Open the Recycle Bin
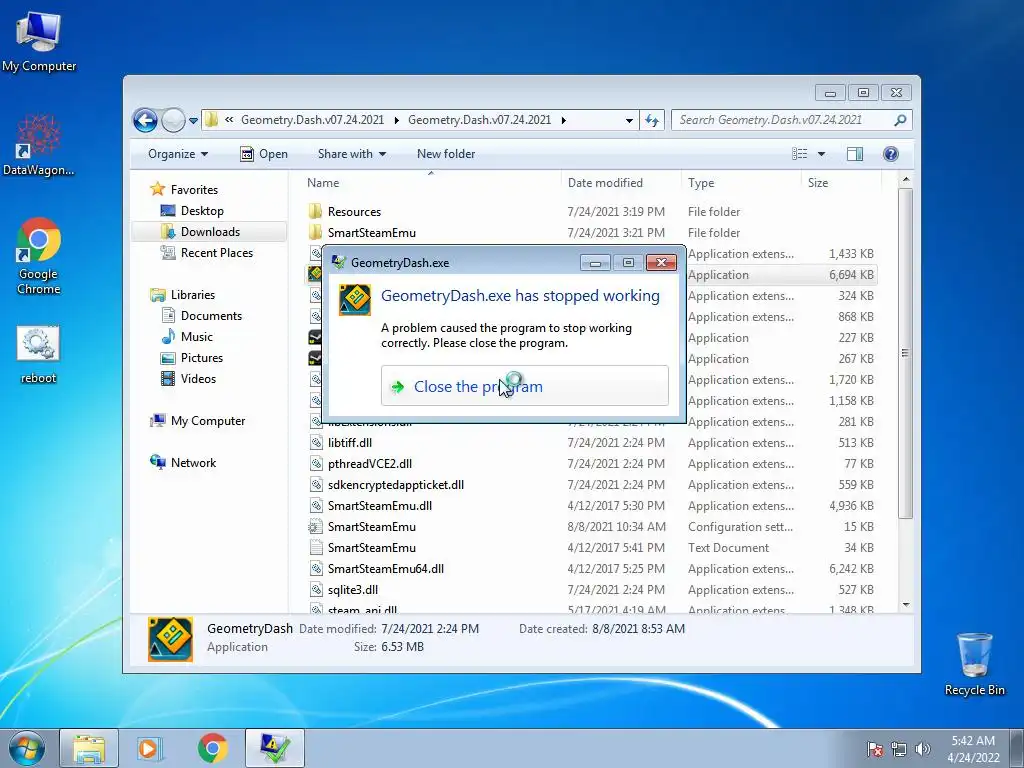The height and width of the screenshot is (768, 1024). pyautogui.click(x=974, y=664)
